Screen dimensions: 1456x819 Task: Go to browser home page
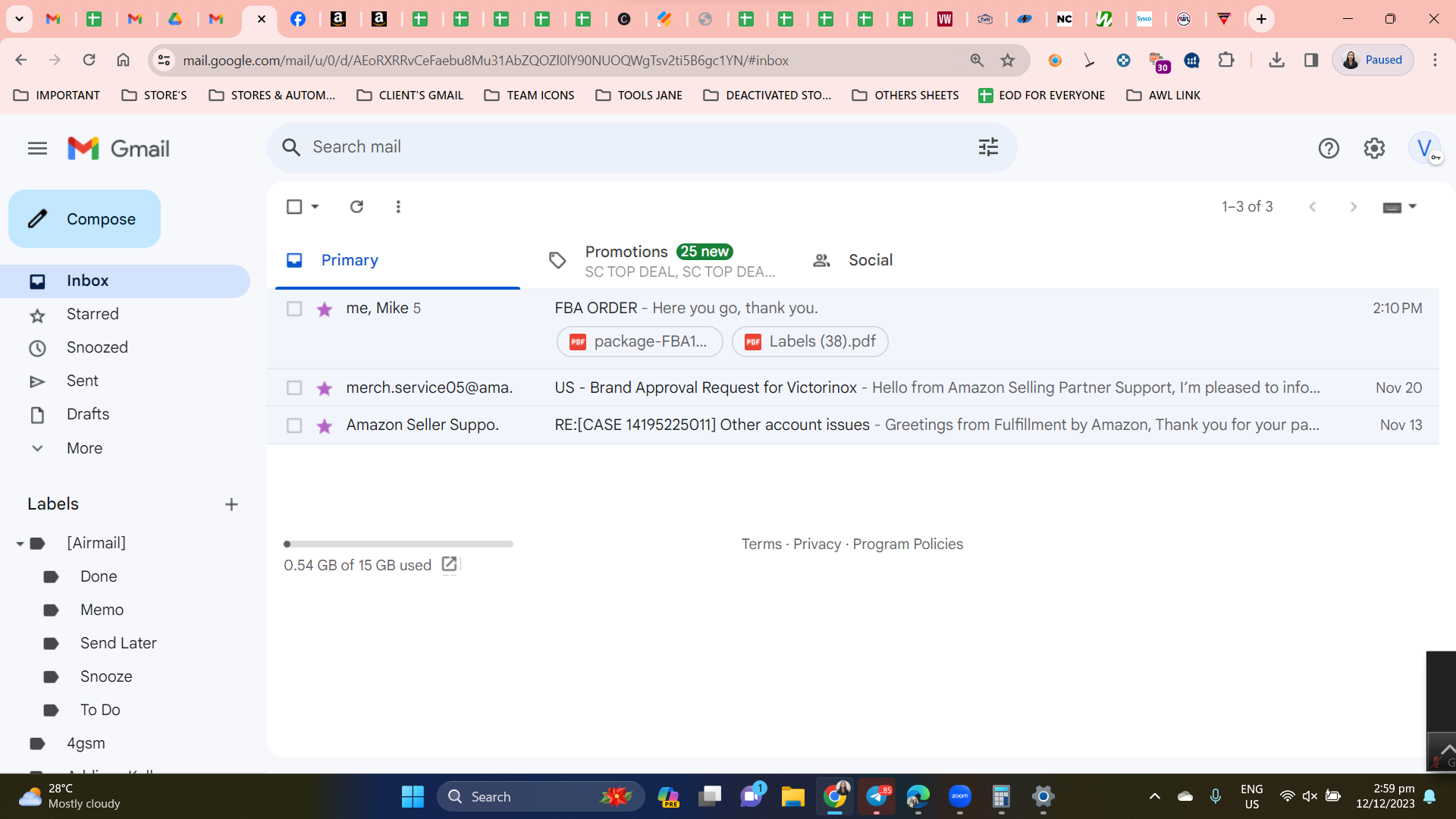pyautogui.click(x=123, y=60)
